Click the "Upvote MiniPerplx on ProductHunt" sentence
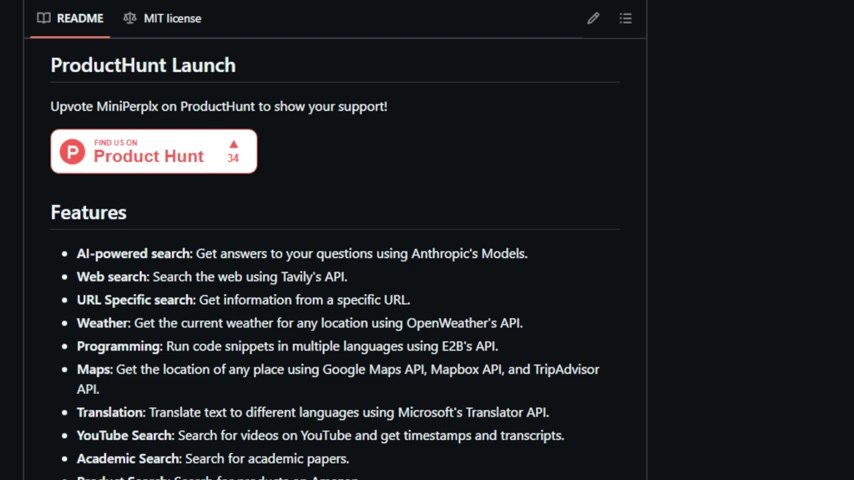Image resolution: width=854 pixels, height=480 pixels. coord(218,106)
